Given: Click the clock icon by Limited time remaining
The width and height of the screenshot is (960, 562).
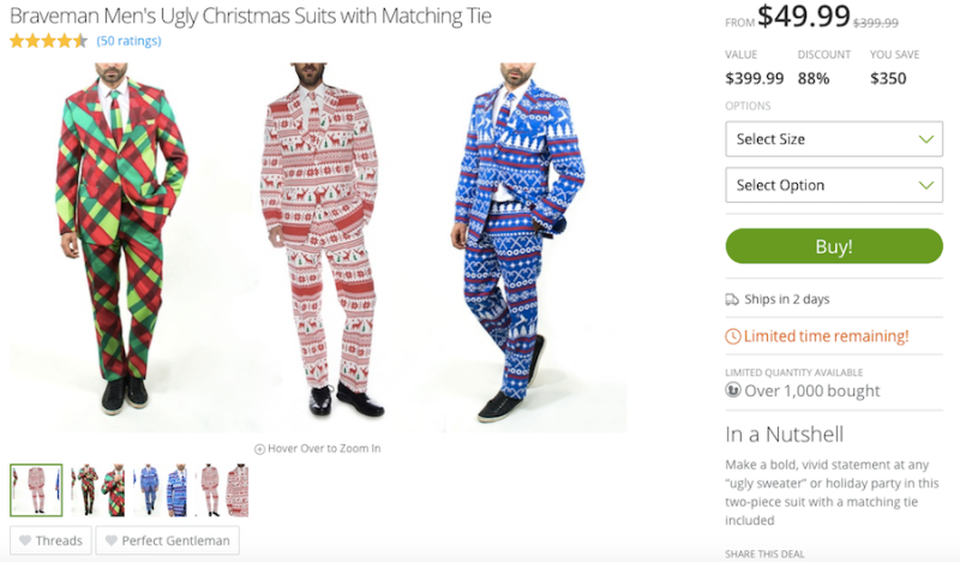Looking at the screenshot, I should [733, 337].
